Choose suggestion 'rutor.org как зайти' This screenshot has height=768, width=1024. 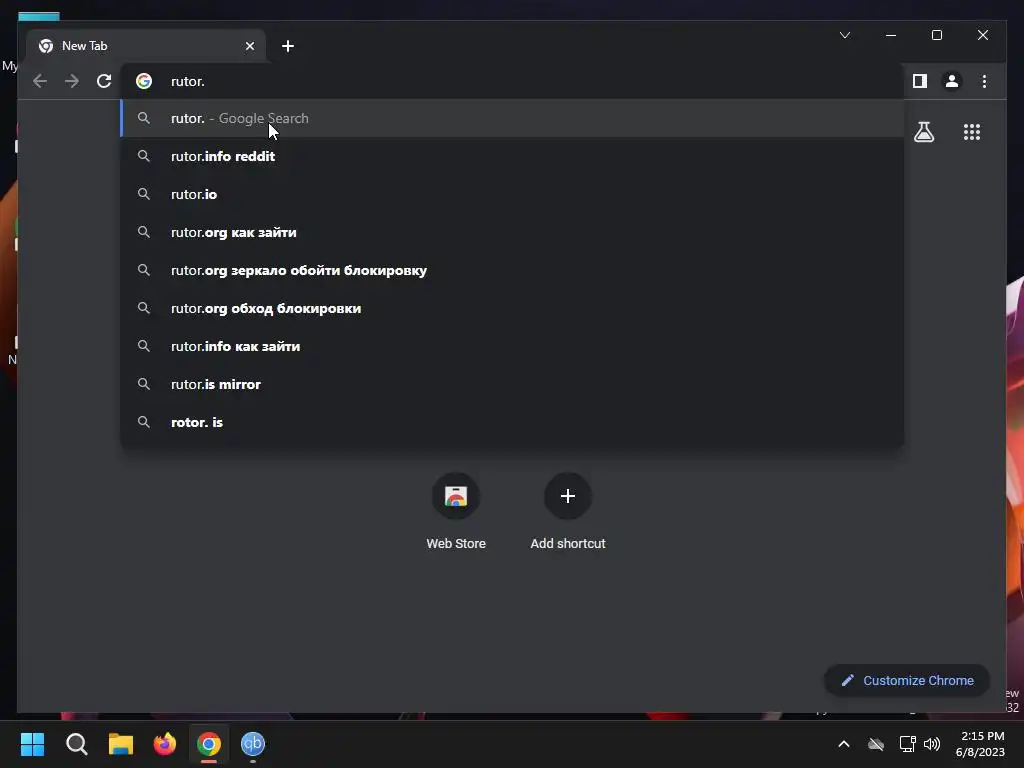click(x=513, y=232)
